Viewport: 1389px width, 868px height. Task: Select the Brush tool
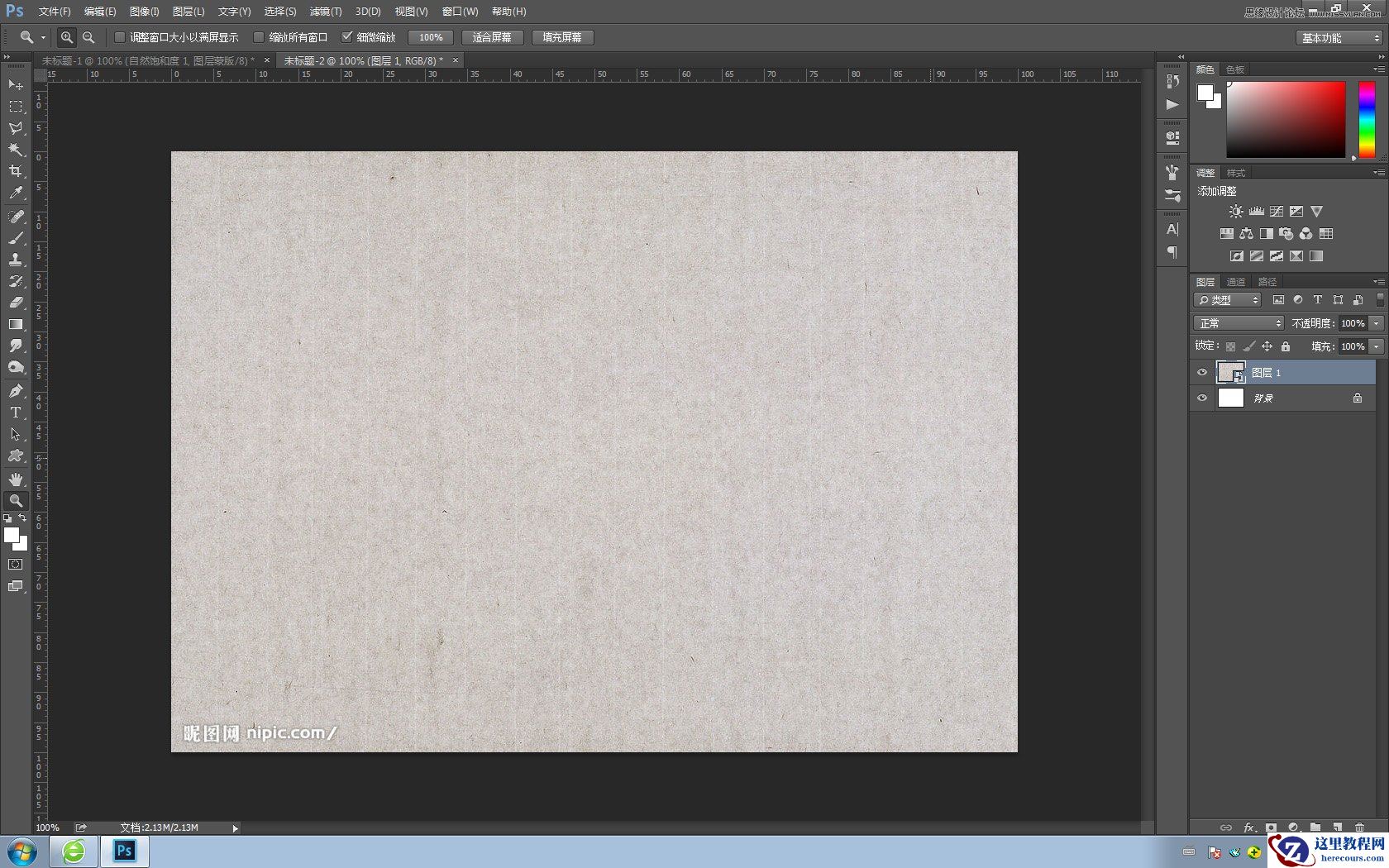coord(16,238)
